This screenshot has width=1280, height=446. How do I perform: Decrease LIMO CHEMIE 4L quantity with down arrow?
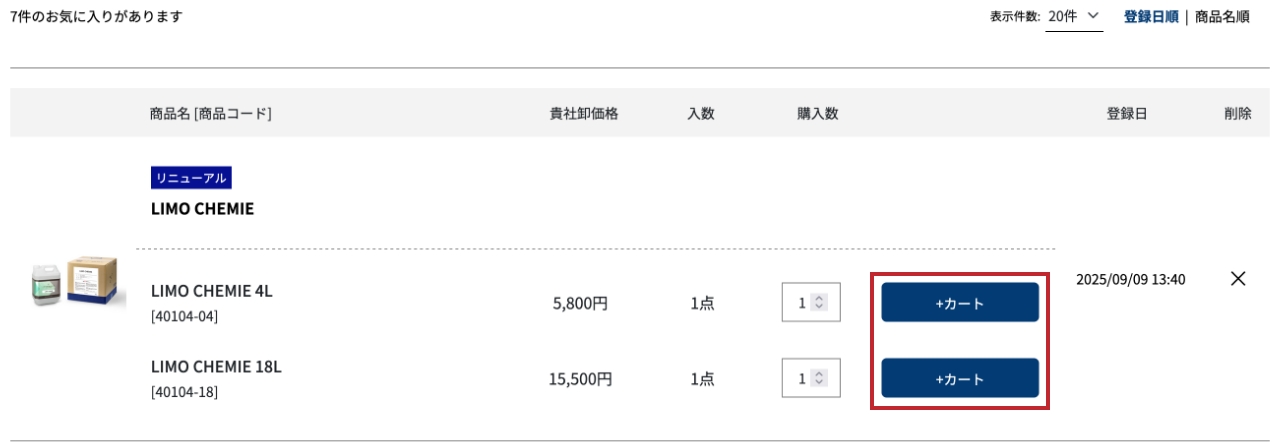click(820, 306)
